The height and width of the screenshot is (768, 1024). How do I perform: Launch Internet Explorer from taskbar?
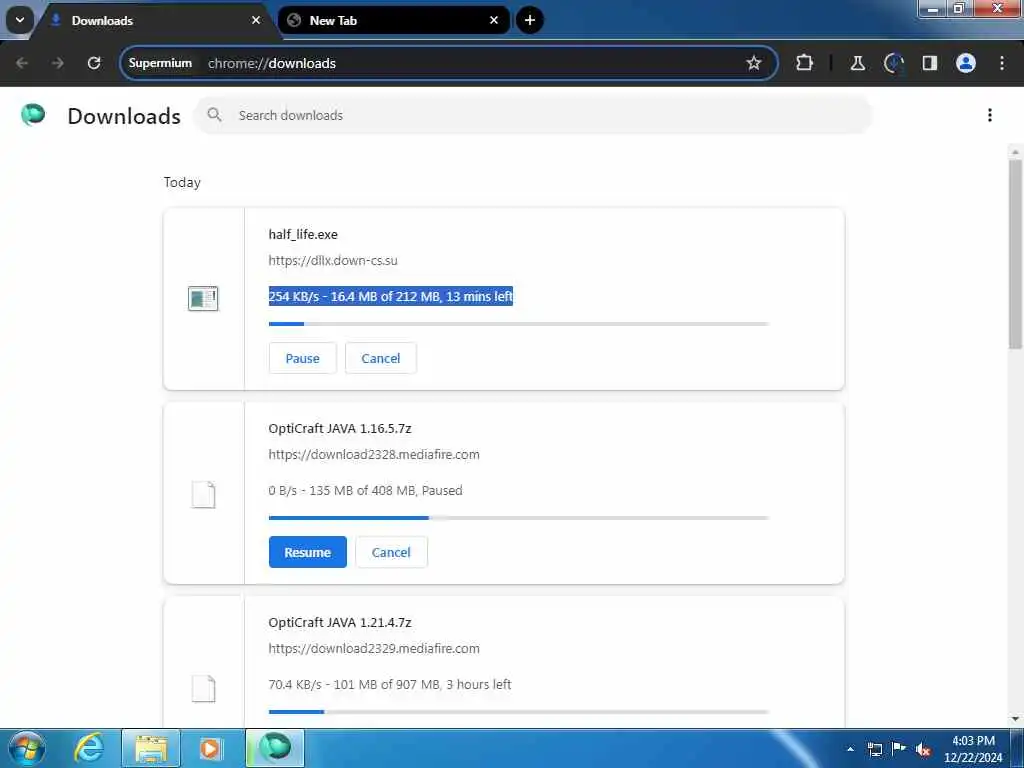[88, 748]
